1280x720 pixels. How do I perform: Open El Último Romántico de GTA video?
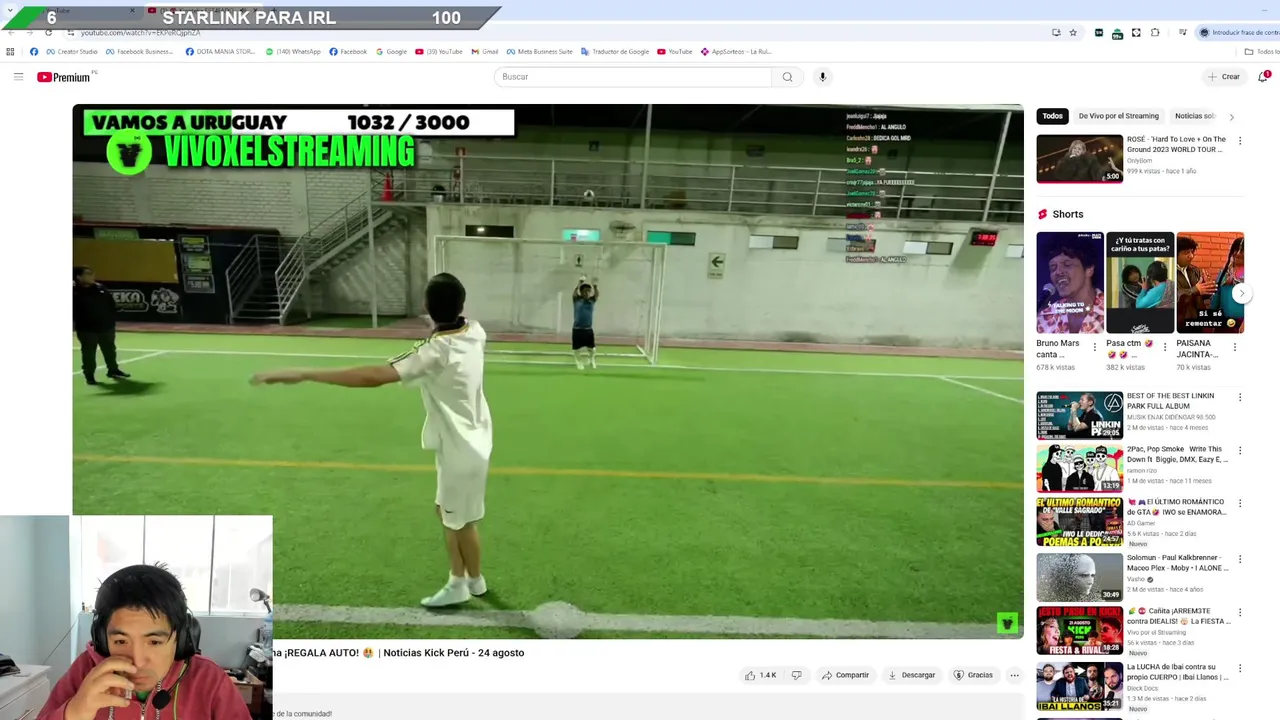click(1079, 522)
